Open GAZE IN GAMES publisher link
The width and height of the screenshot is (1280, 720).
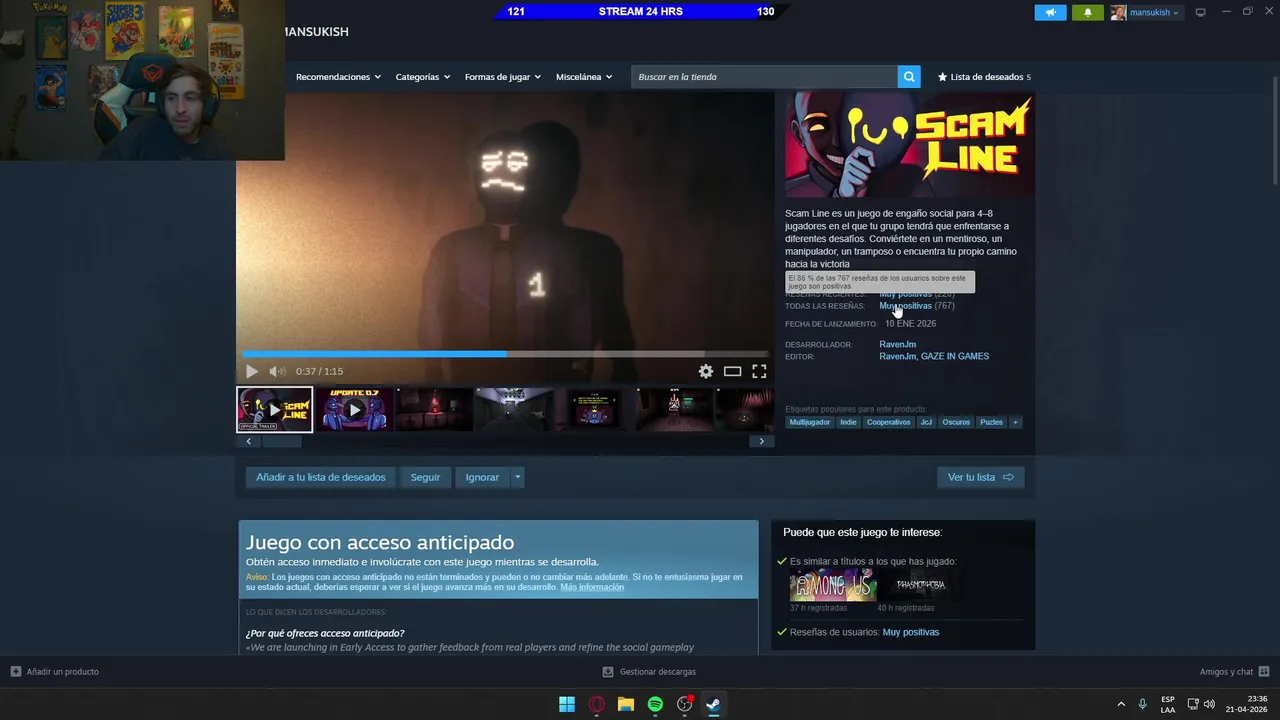(955, 356)
